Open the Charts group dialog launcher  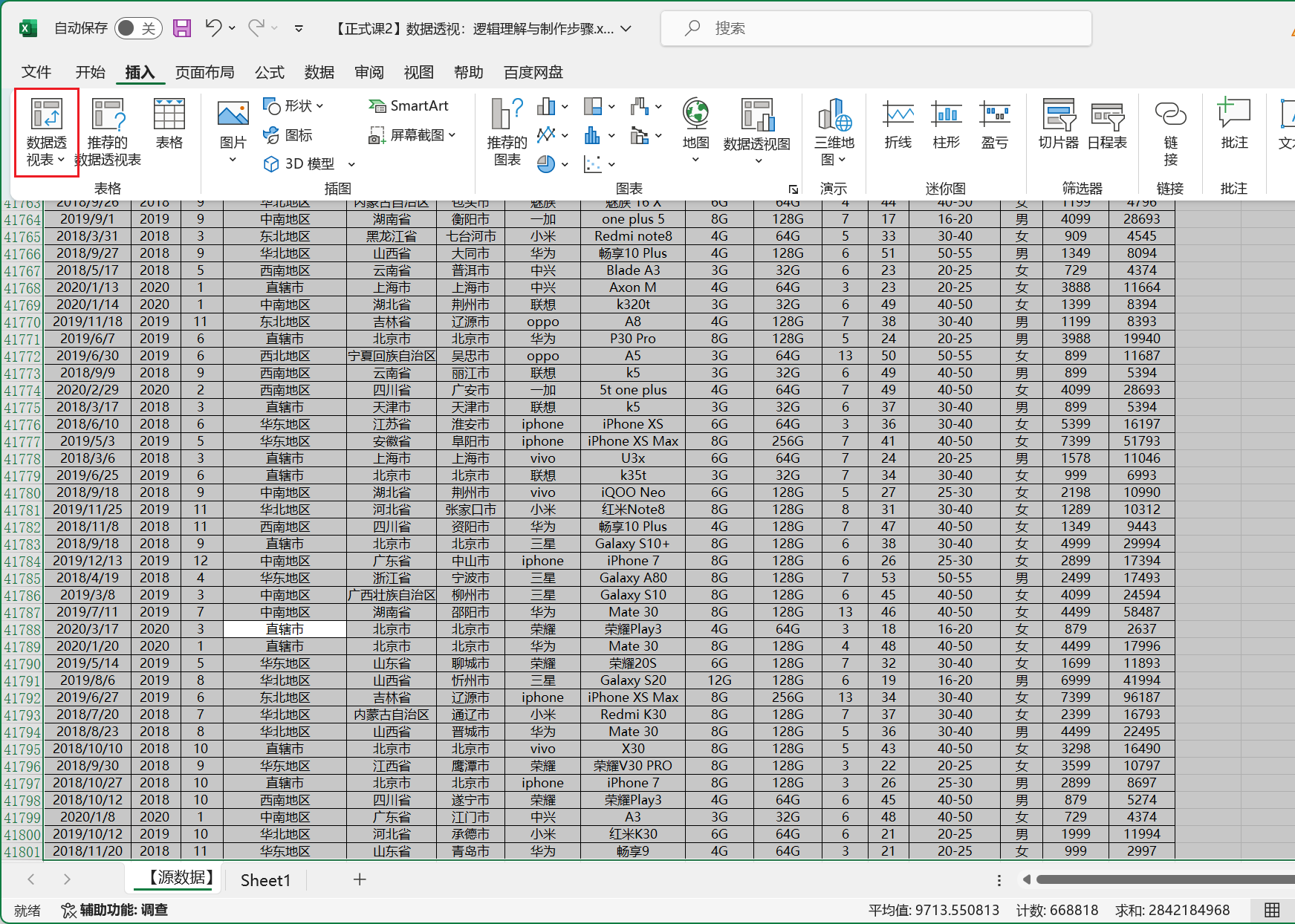(x=793, y=189)
